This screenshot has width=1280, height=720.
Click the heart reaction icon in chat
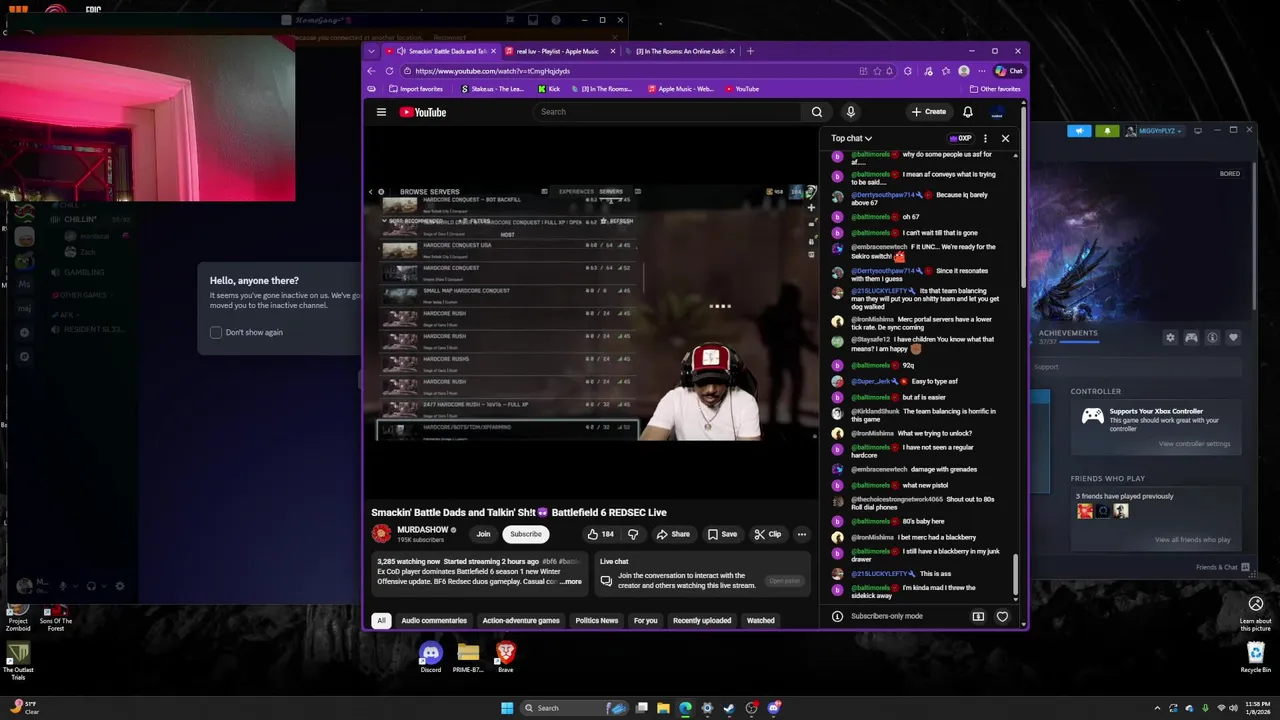1002,616
